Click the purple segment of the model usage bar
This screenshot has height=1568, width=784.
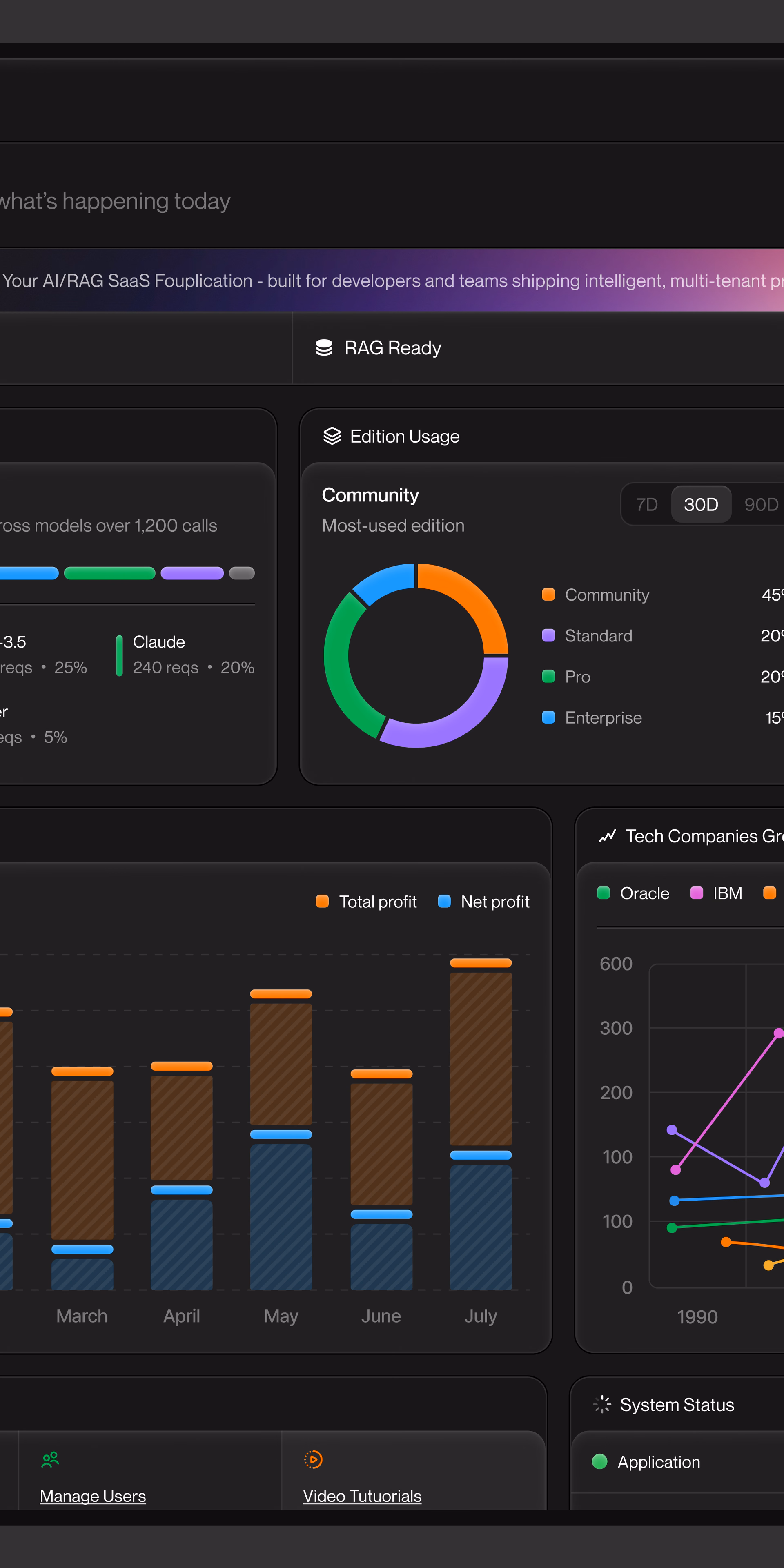tap(192, 573)
